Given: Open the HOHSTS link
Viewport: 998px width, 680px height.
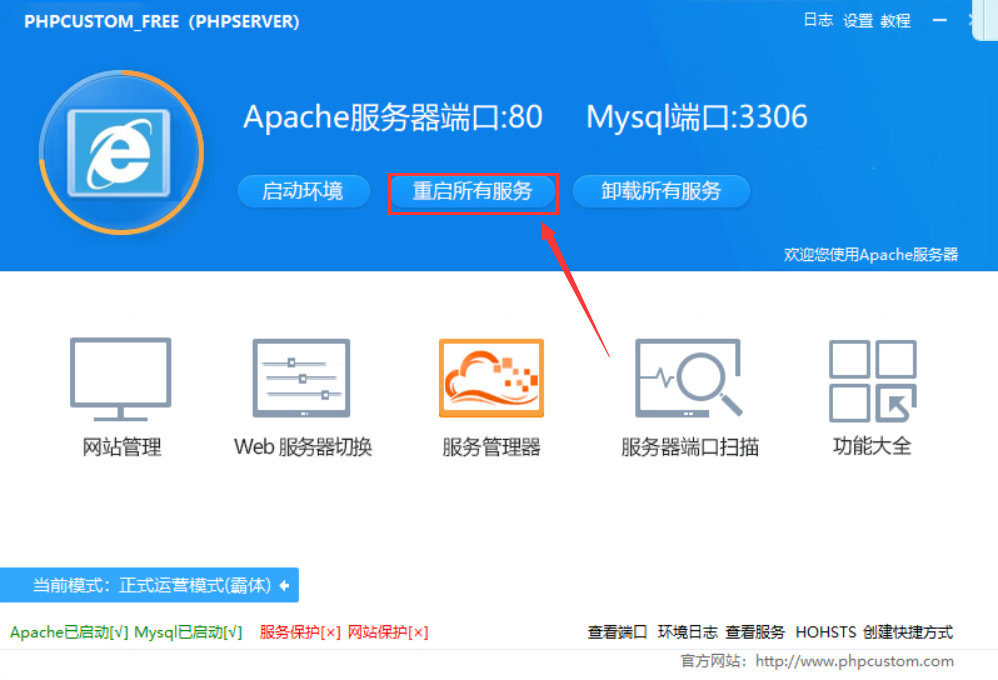Looking at the screenshot, I should coord(826,632).
